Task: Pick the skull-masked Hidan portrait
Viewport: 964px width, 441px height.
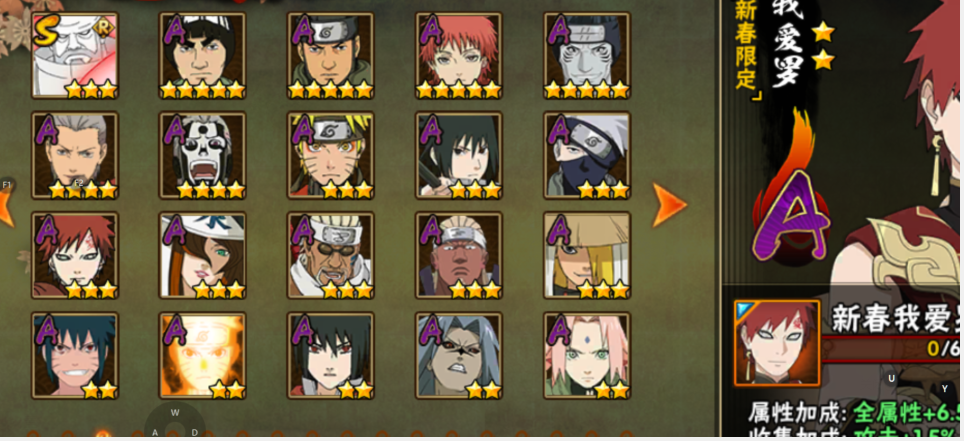Action: point(202,155)
